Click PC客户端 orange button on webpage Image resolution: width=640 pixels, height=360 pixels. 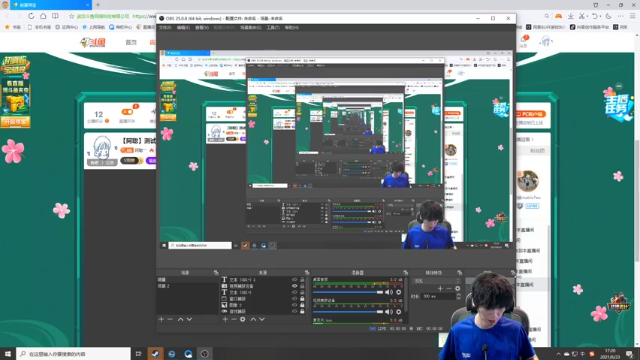tap(531, 114)
